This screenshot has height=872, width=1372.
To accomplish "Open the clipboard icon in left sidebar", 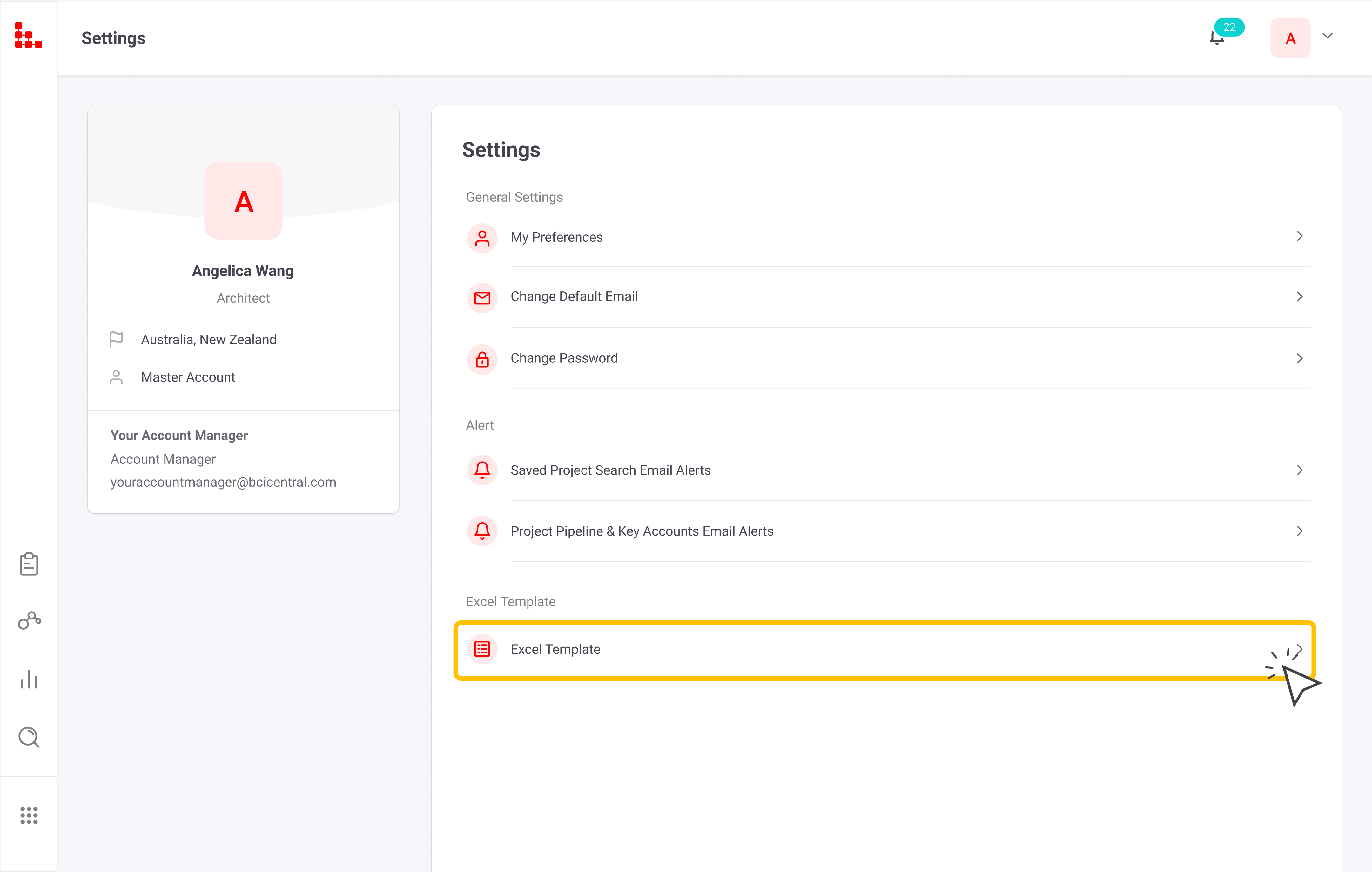I will tap(29, 564).
